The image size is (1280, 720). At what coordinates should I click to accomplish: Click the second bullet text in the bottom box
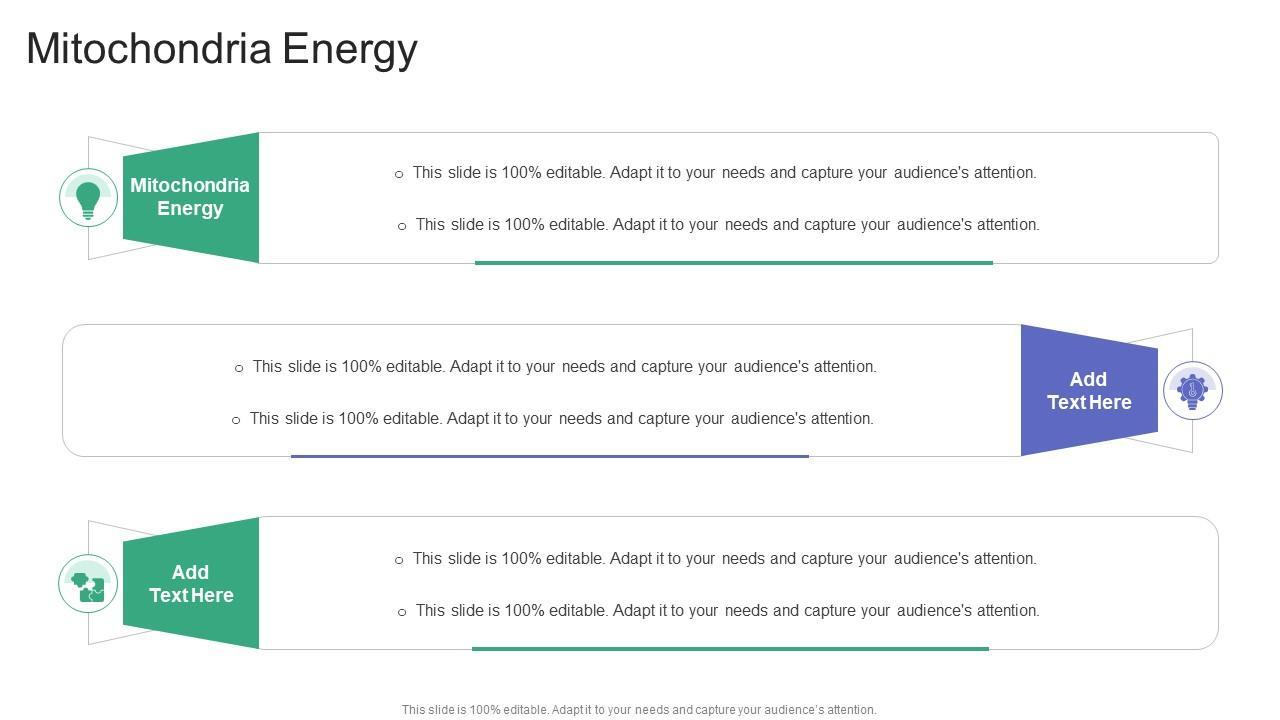pos(727,611)
